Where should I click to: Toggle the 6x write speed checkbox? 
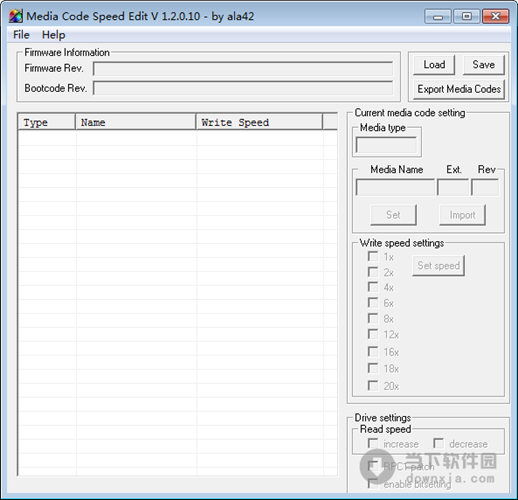point(373,303)
